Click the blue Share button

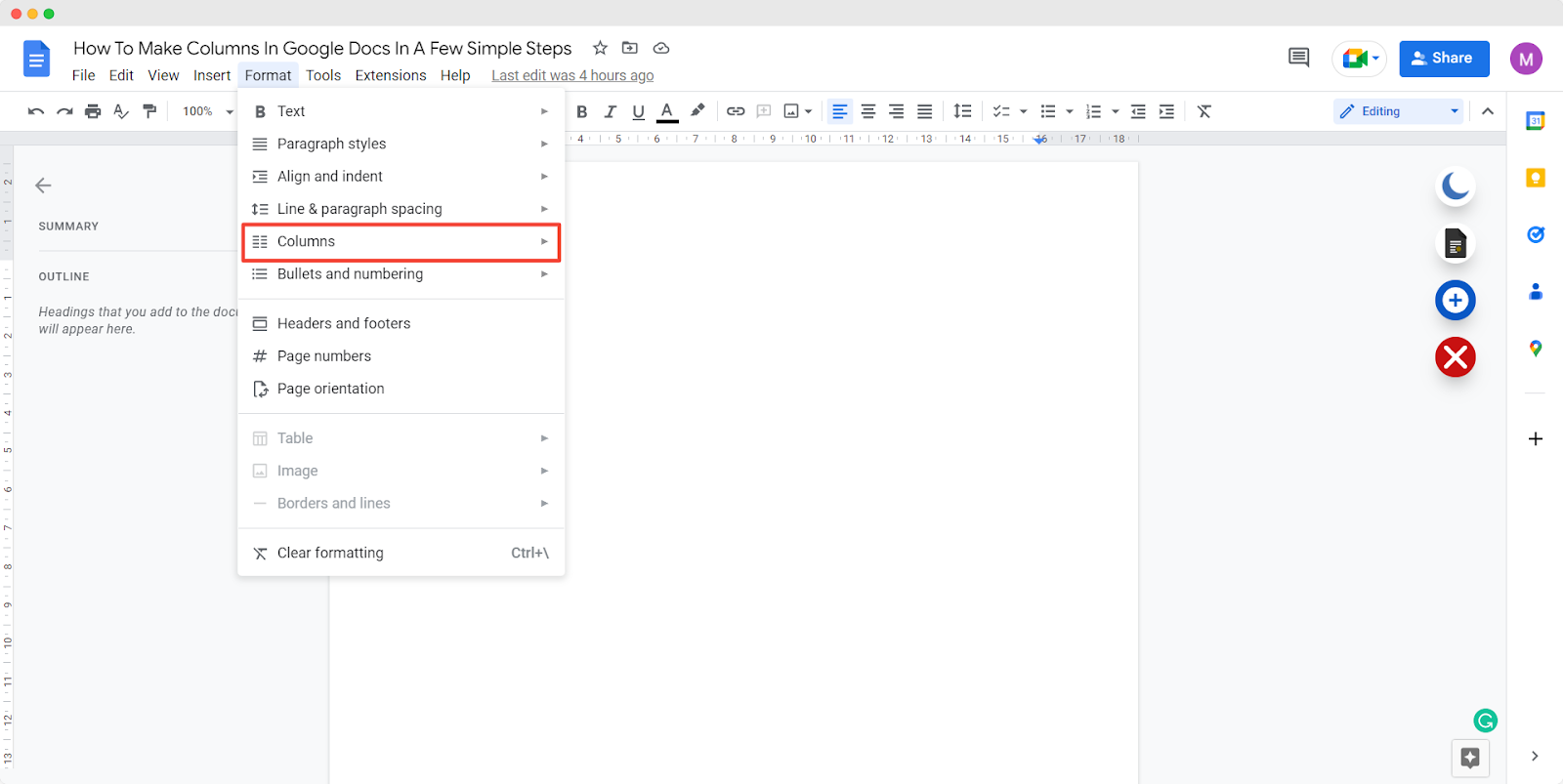pyautogui.click(x=1444, y=59)
